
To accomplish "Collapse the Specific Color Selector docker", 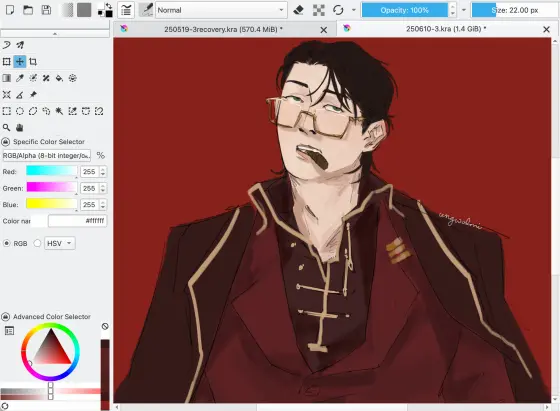I will [x=5, y=142].
